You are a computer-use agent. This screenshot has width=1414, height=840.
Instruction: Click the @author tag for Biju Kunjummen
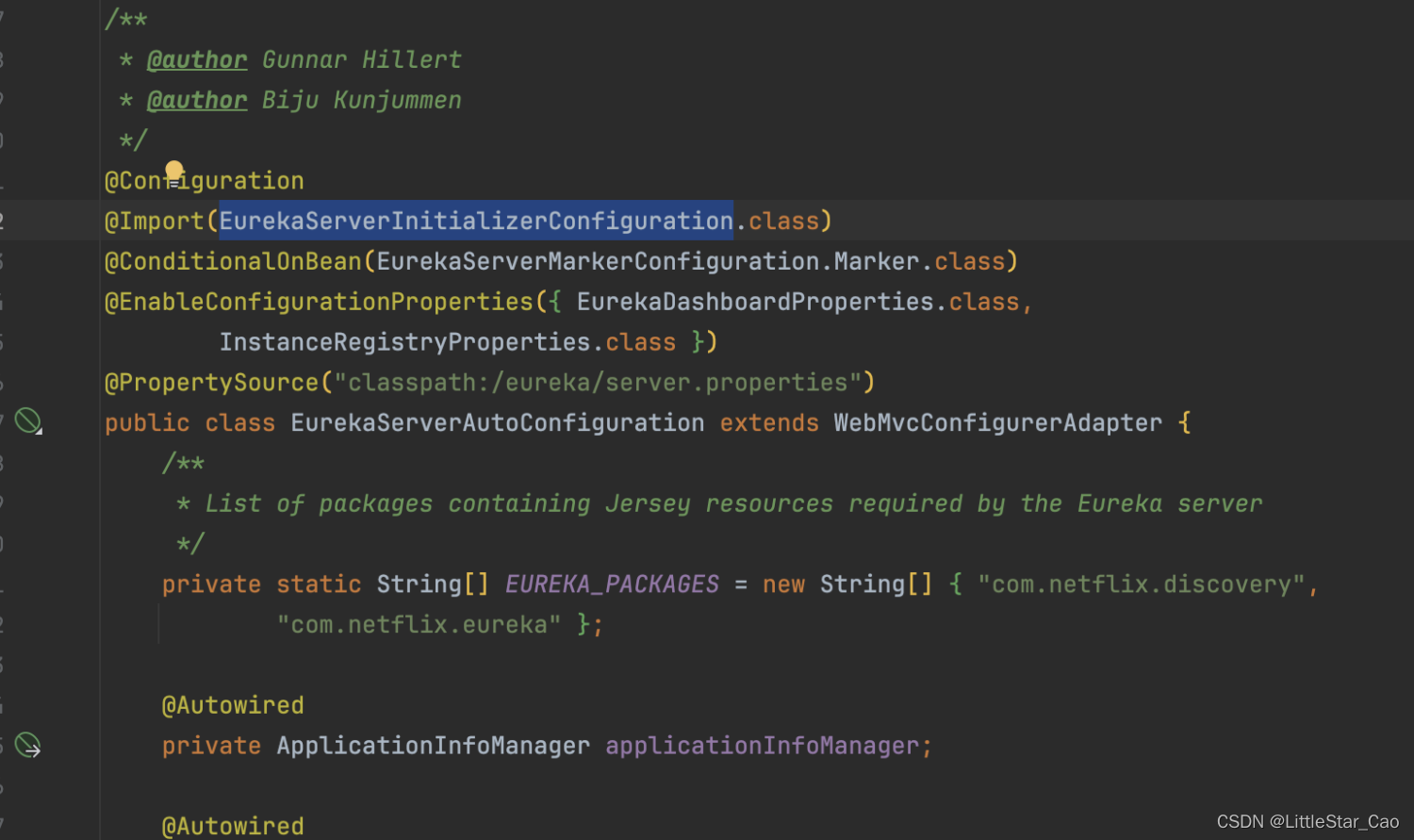click(197, 100)
